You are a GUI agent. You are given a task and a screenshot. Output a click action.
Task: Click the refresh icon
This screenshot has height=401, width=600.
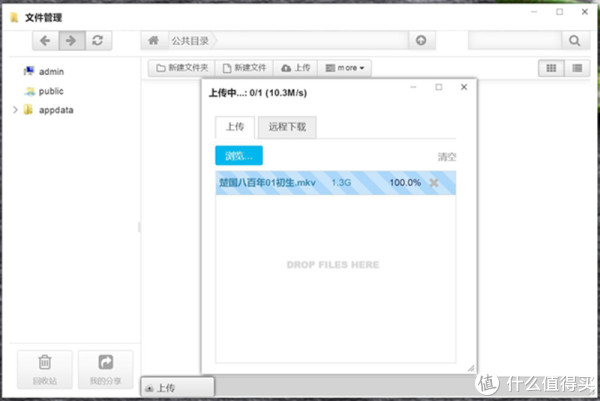click(x=97, y=41)
